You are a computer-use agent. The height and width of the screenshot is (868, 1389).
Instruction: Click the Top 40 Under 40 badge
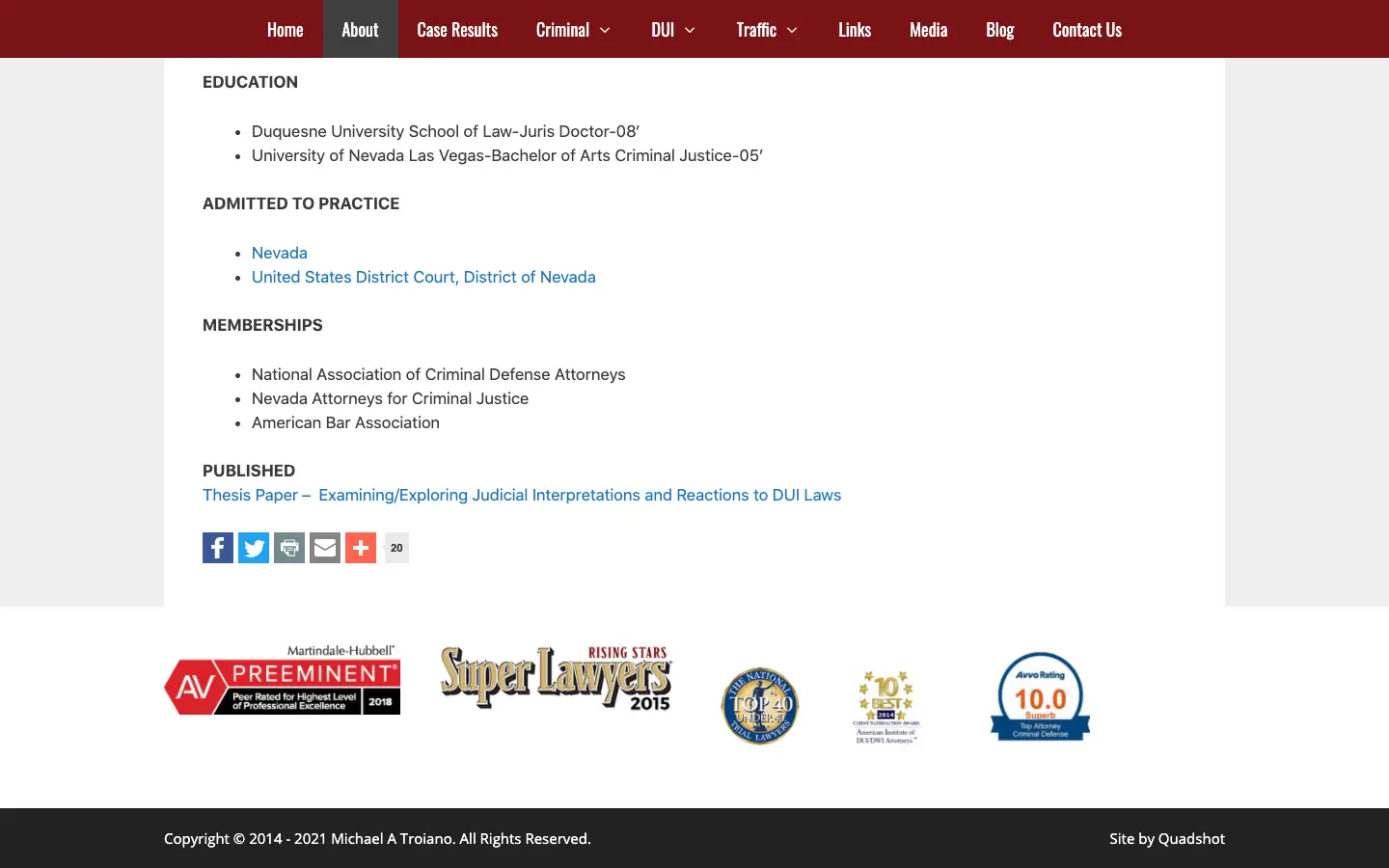click(x=760, y=706)
